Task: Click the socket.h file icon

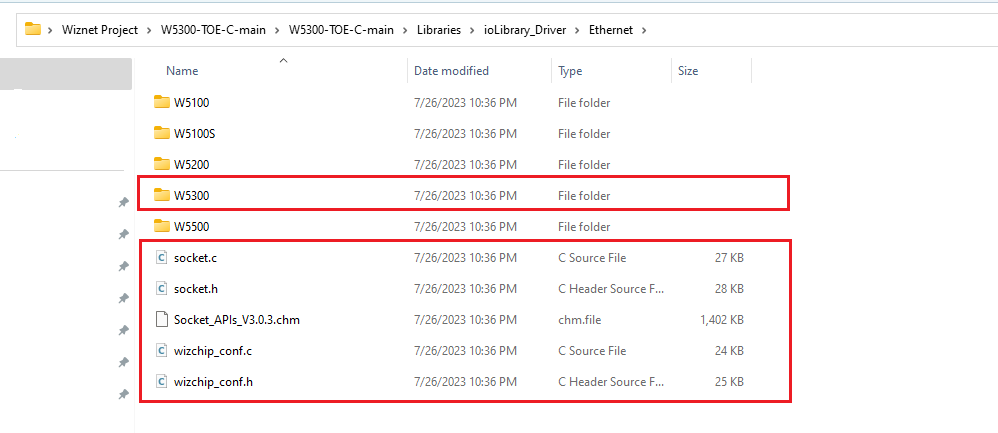Action: pyautogui.click(x=162, y=288)
